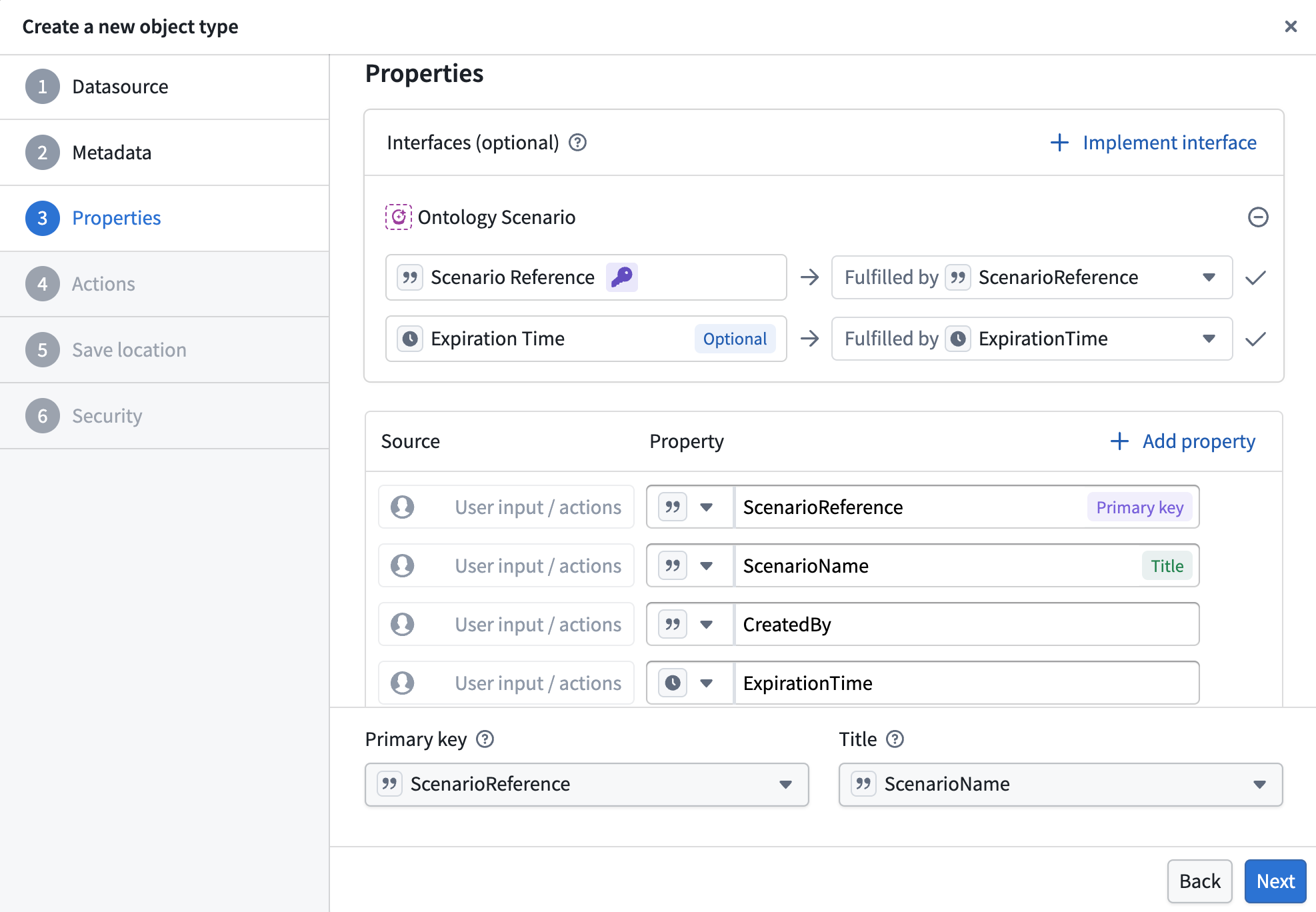1316x912 pixels.
Task: Click the user icon in the ScenarioReference source row
Action: point(402,507)
